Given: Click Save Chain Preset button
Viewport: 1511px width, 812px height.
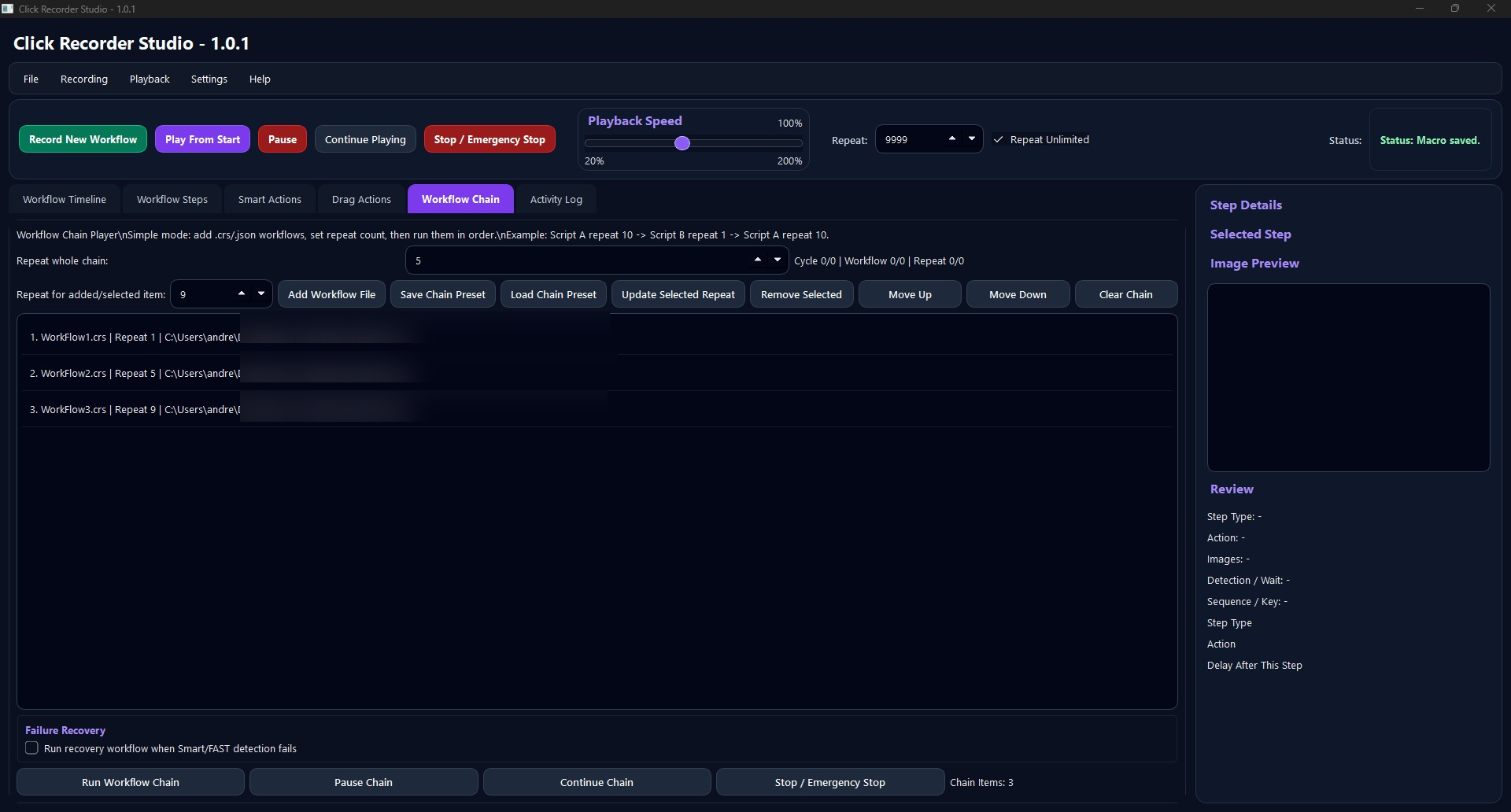Looking at the screenshot, I should click(443, 294).
